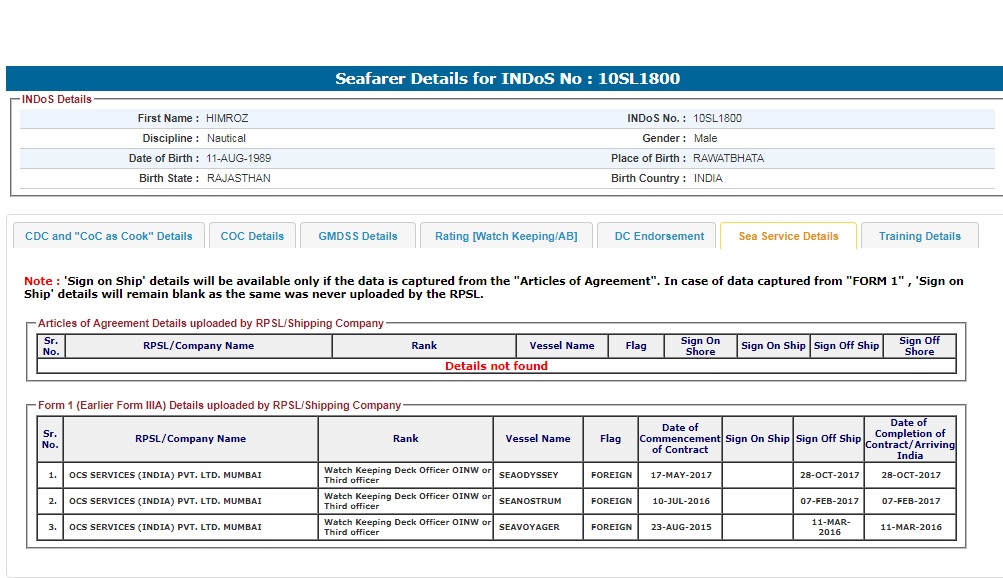Screen dimensions: 1003x578
Task: Click the 'Details not found' message row
Action: tap(496, 366)
